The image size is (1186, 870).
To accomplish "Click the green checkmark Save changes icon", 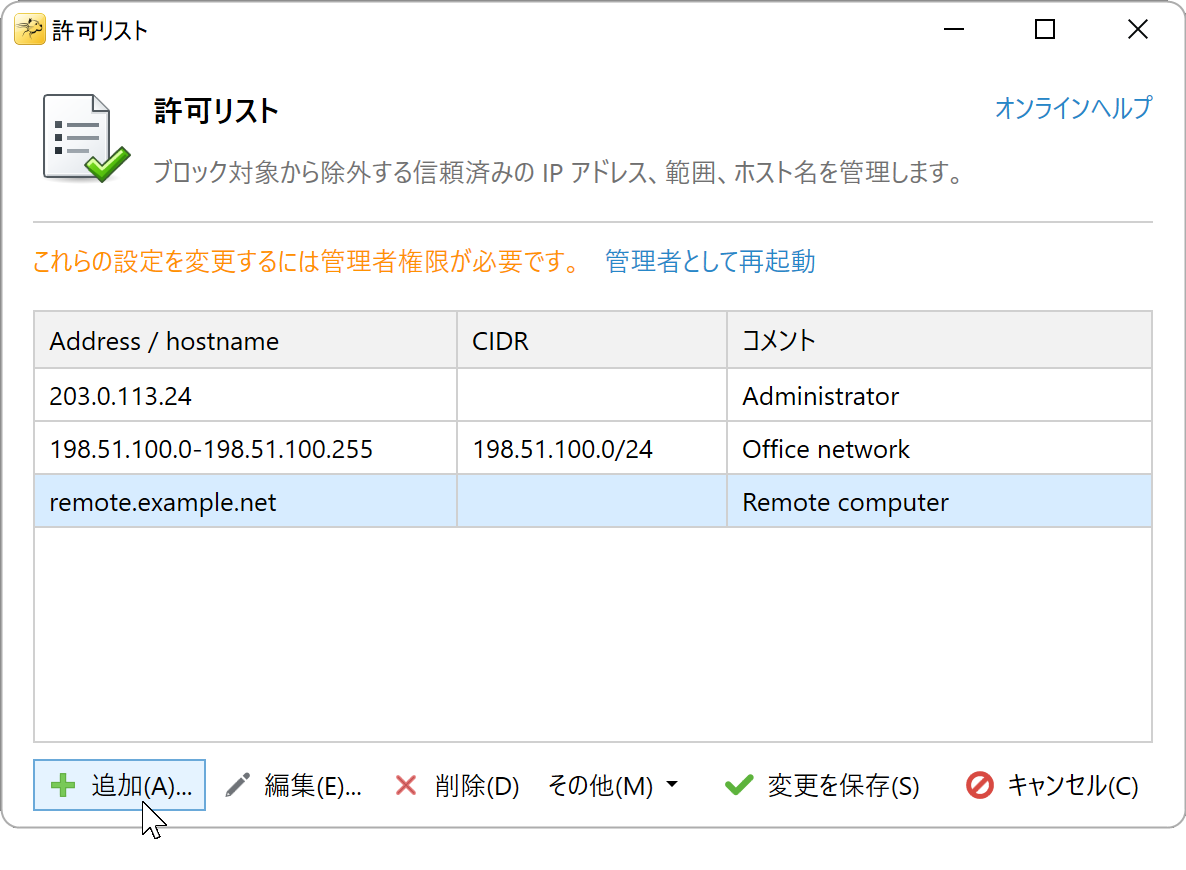I will (x=738, y=785).
